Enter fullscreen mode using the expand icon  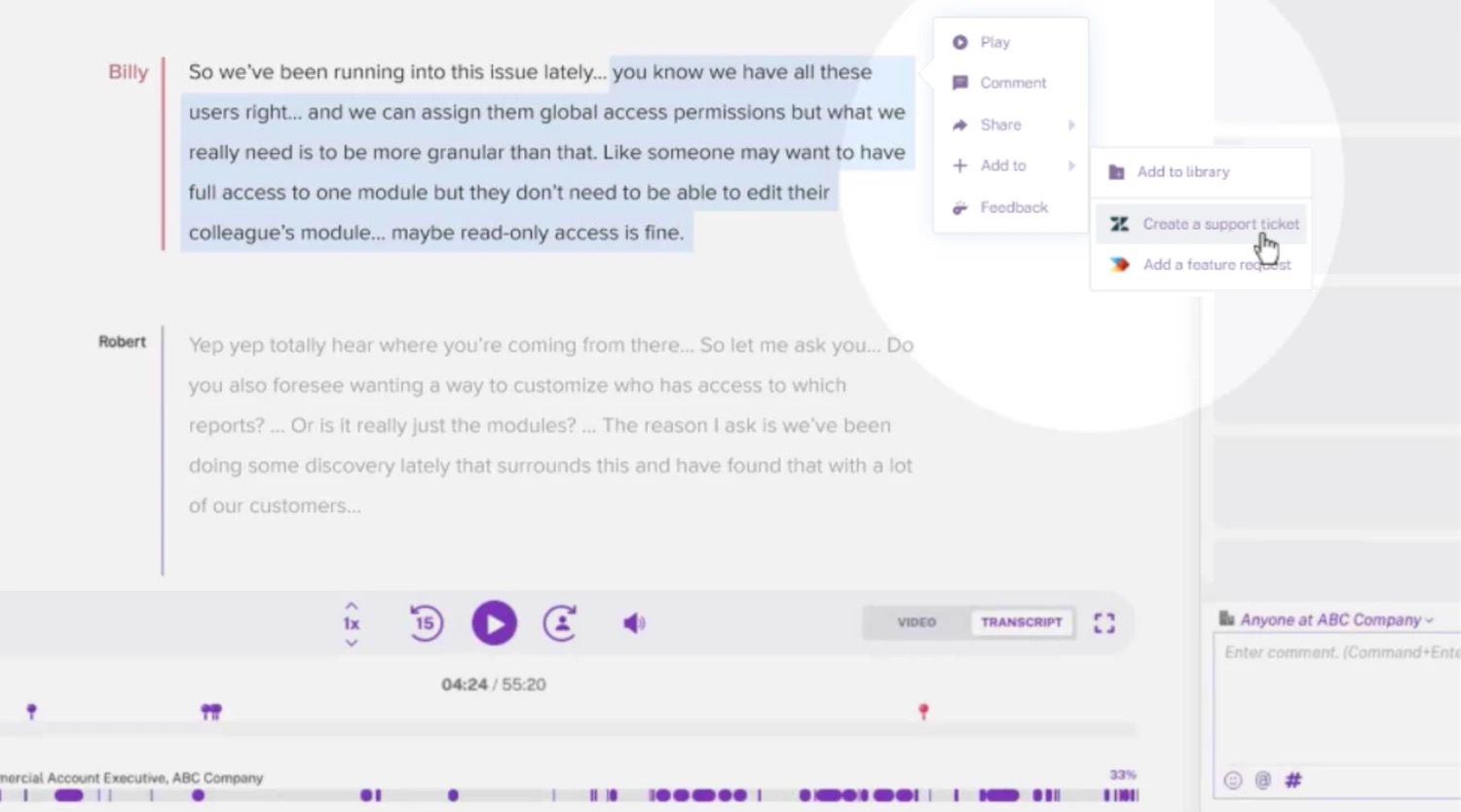(x=1104, y=623)
